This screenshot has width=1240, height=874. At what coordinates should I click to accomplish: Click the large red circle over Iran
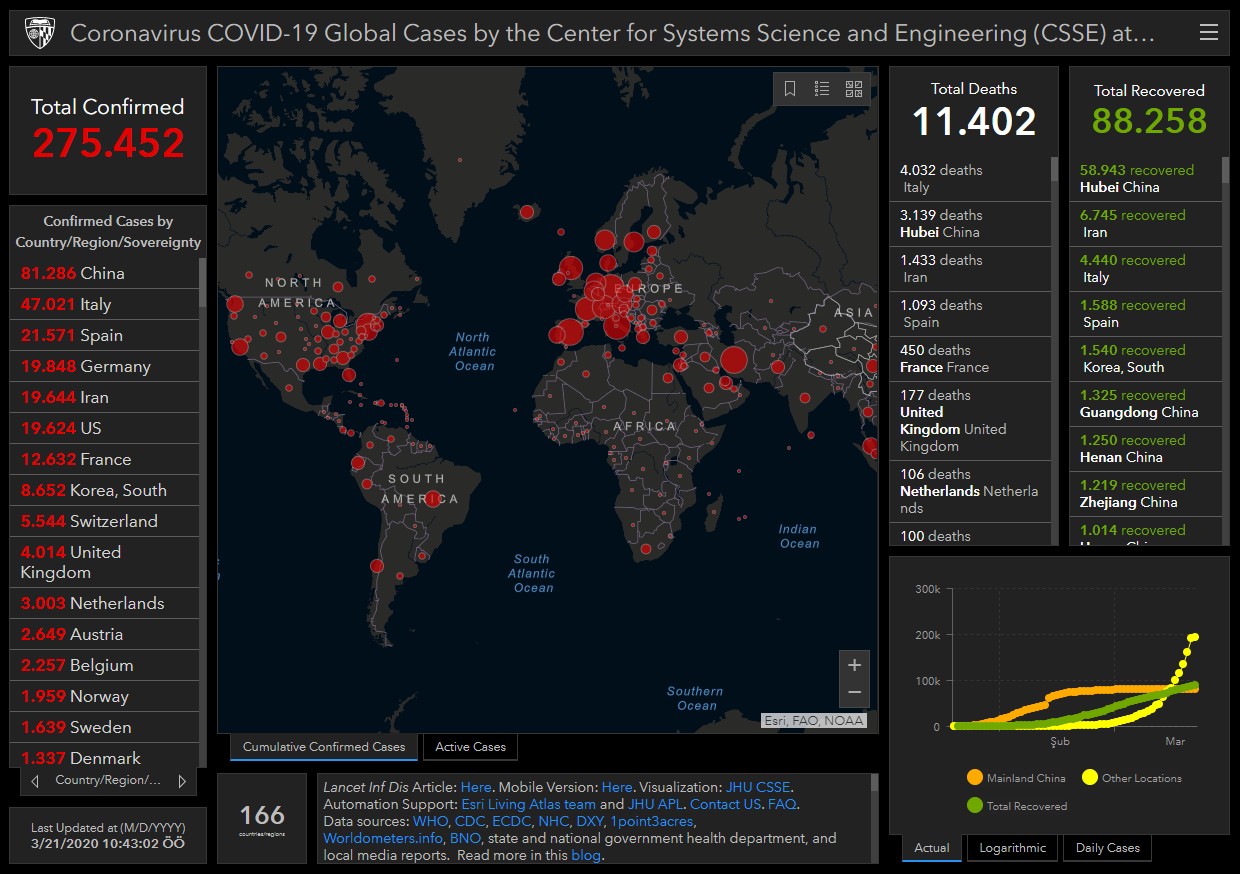tap(733, 361)
